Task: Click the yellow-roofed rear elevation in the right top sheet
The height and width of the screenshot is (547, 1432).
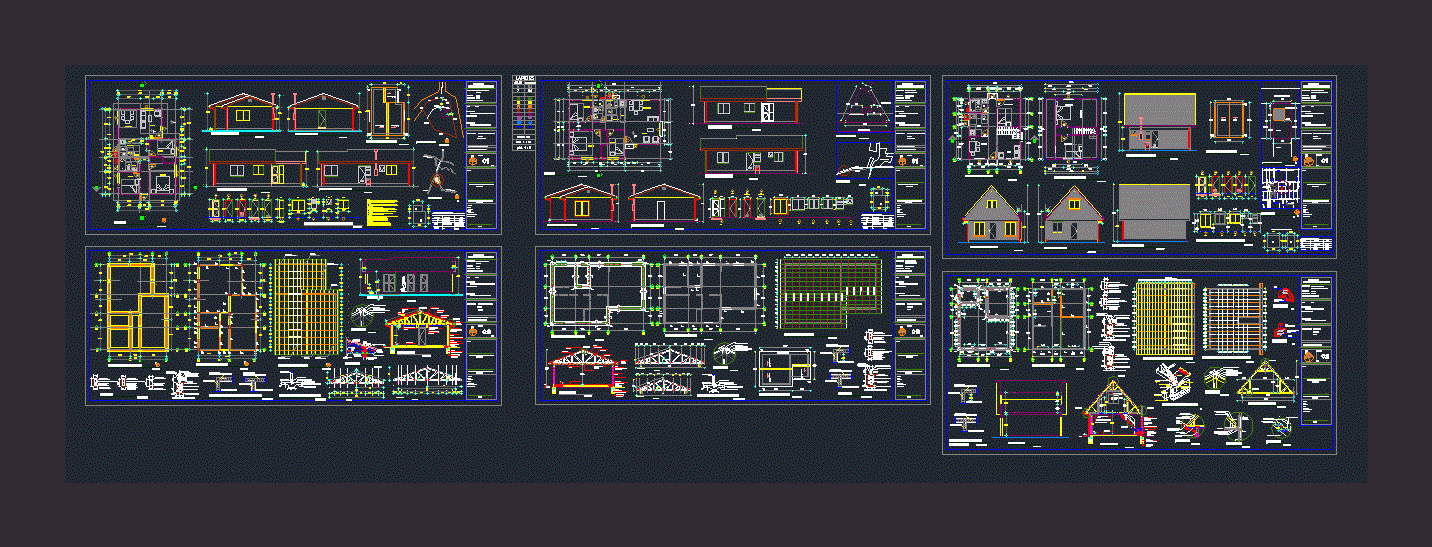Action: point(1159,123)
